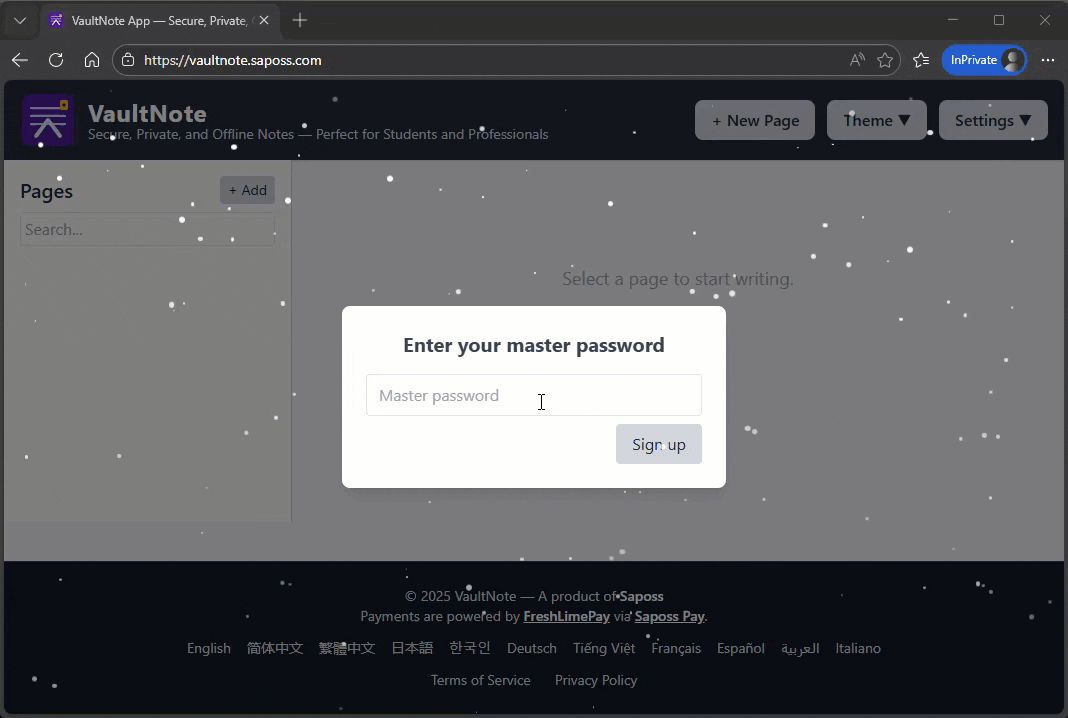Click the Pages sidebar heading
1068x718 pixels.
coord(46,191)
